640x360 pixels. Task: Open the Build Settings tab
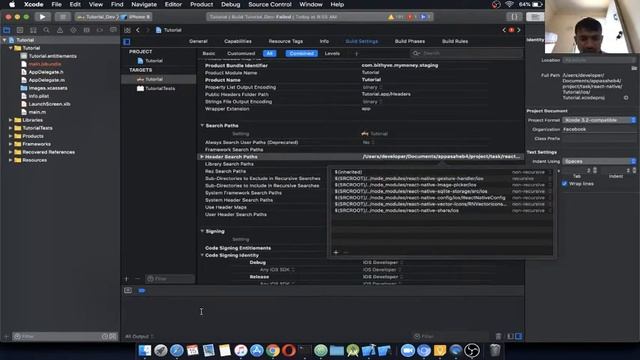click(x=362, y=41)
